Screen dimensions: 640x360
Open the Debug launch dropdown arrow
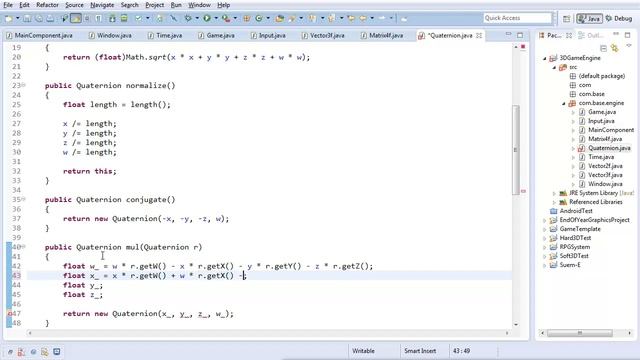pos(197,18)
